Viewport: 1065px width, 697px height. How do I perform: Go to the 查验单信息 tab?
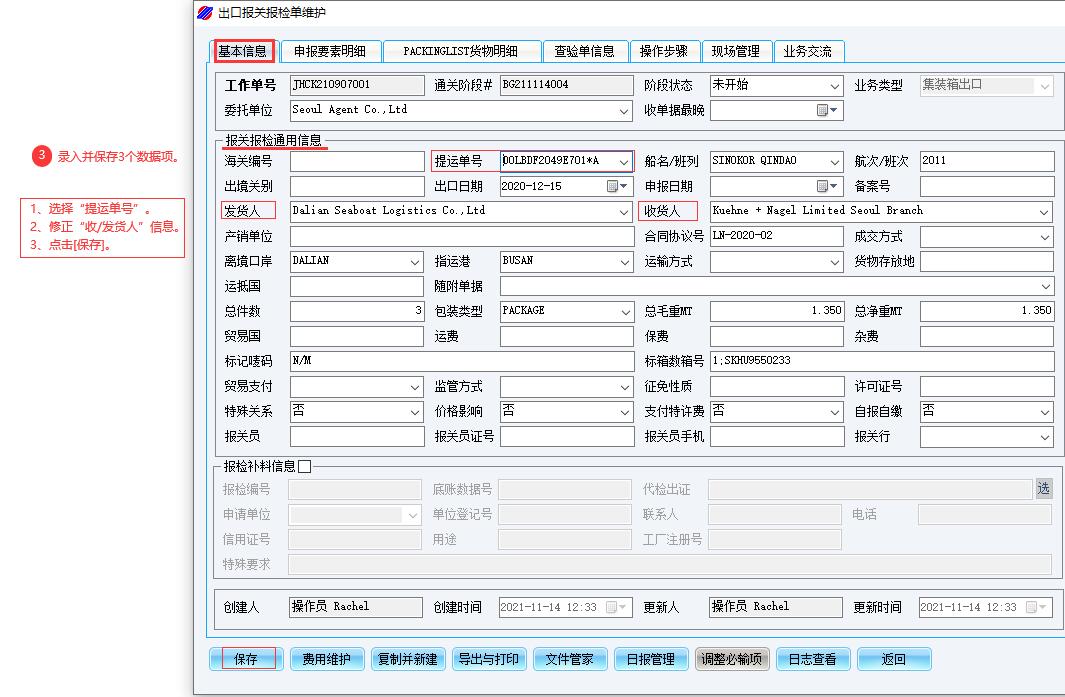(x=585, y=51)
